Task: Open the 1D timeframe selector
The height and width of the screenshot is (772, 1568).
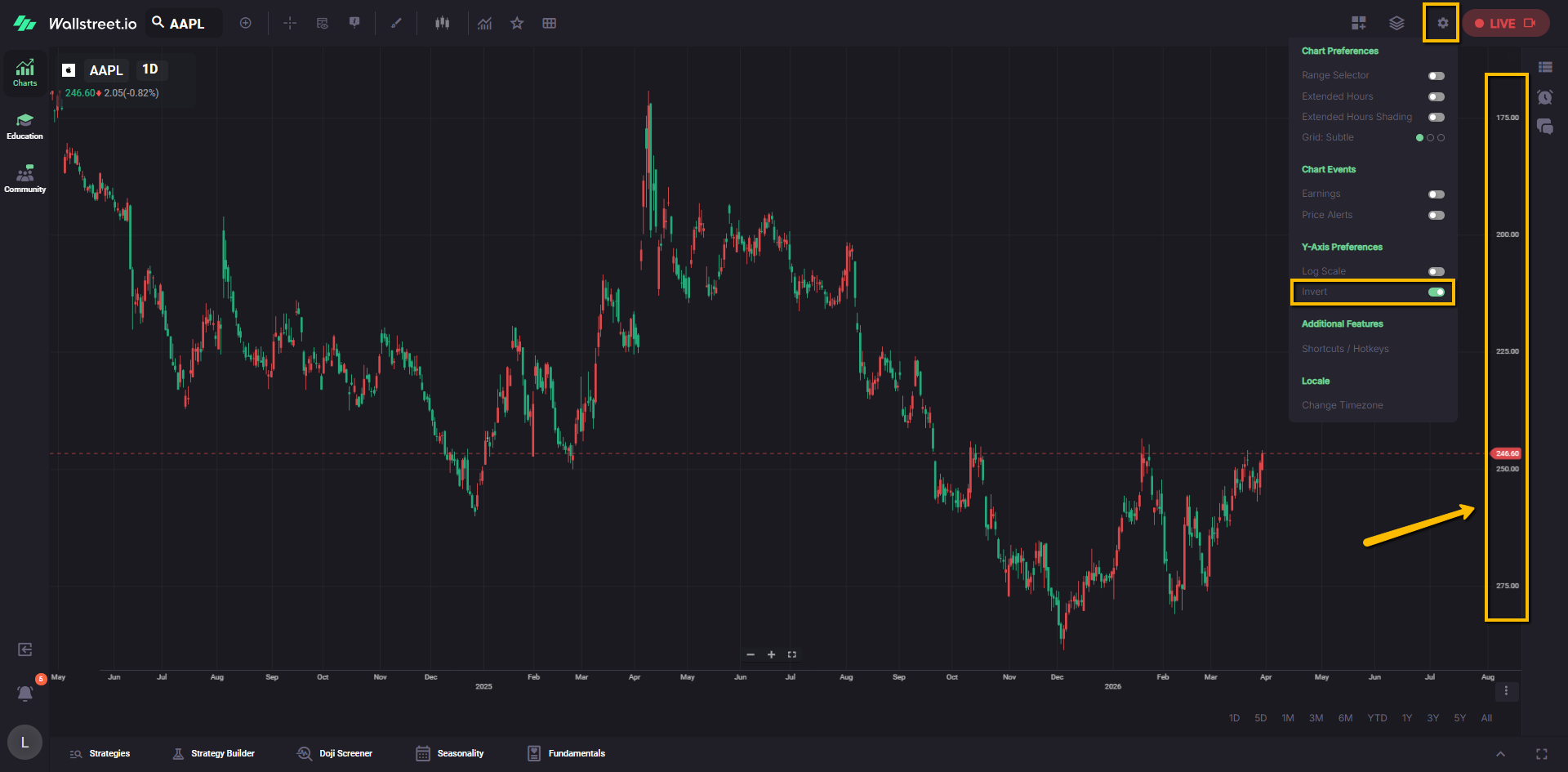Action: 150,69
